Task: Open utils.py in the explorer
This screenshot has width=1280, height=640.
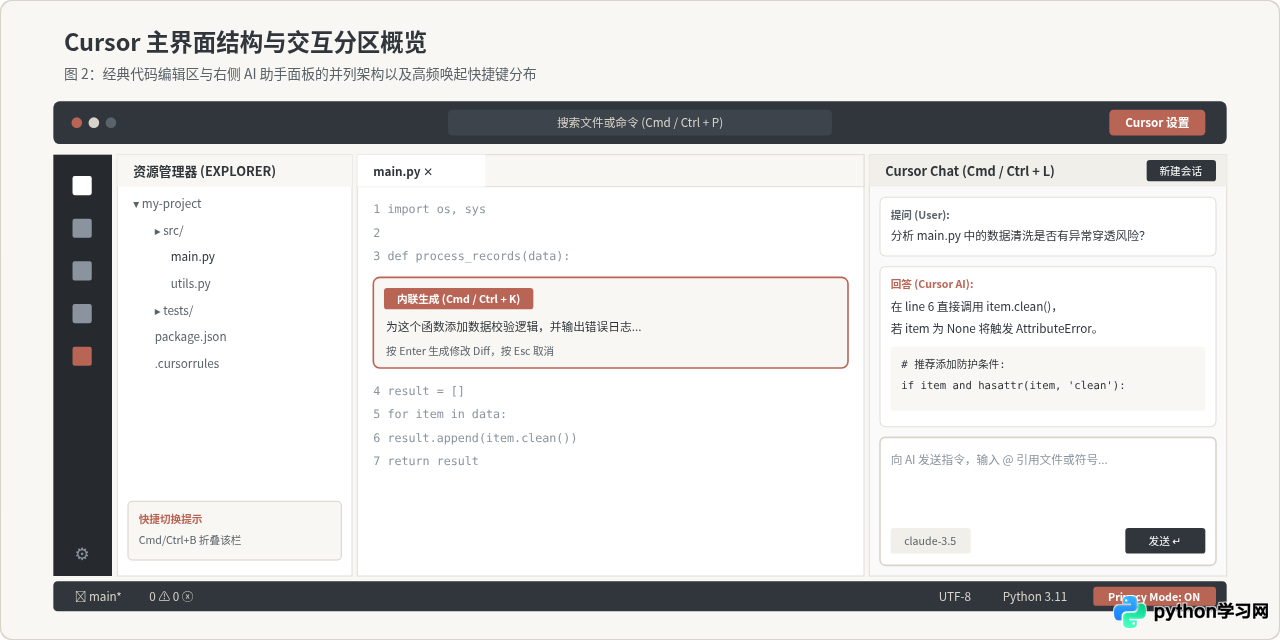Action: tap(190, 284)
